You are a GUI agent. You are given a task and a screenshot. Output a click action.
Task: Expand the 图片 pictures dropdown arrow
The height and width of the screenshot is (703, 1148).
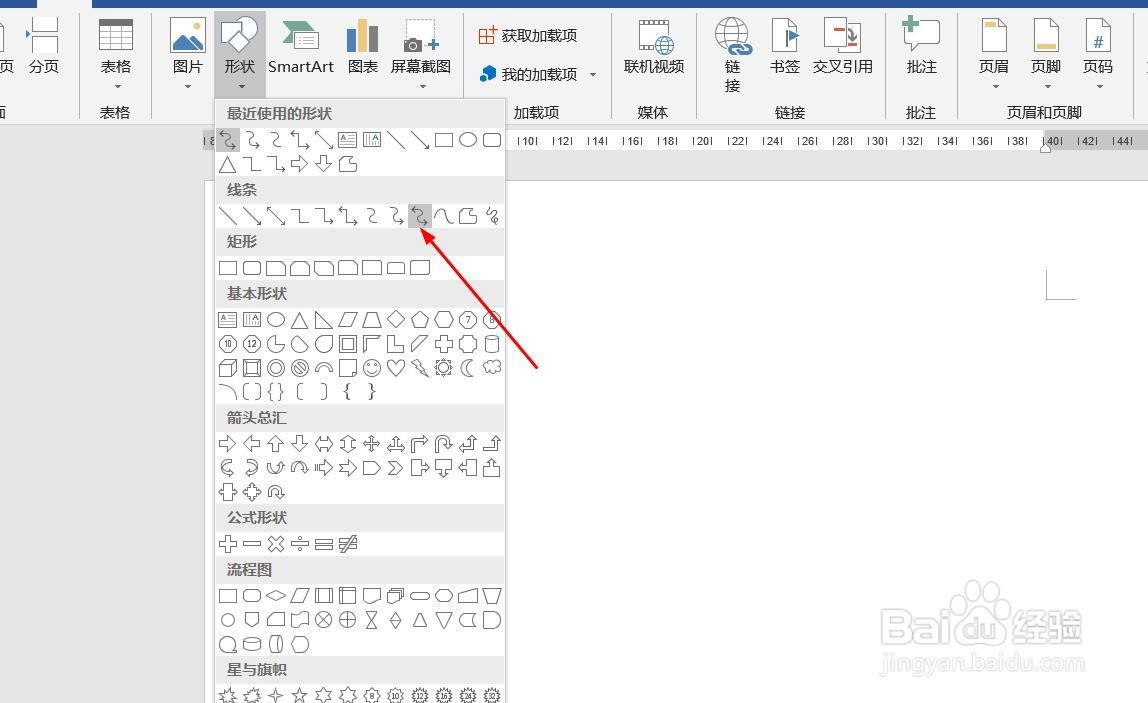coord(187,86)
